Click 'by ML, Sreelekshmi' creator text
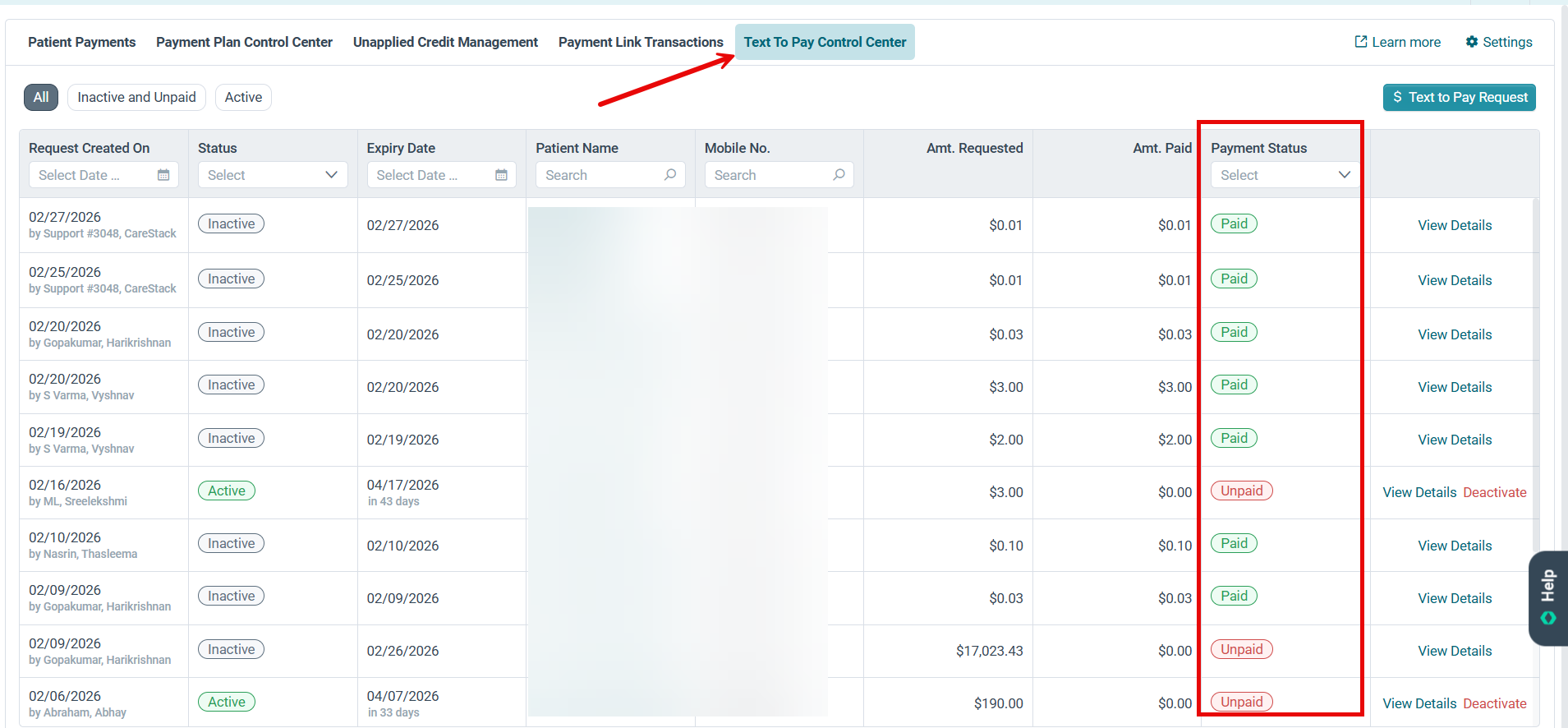 78,501
